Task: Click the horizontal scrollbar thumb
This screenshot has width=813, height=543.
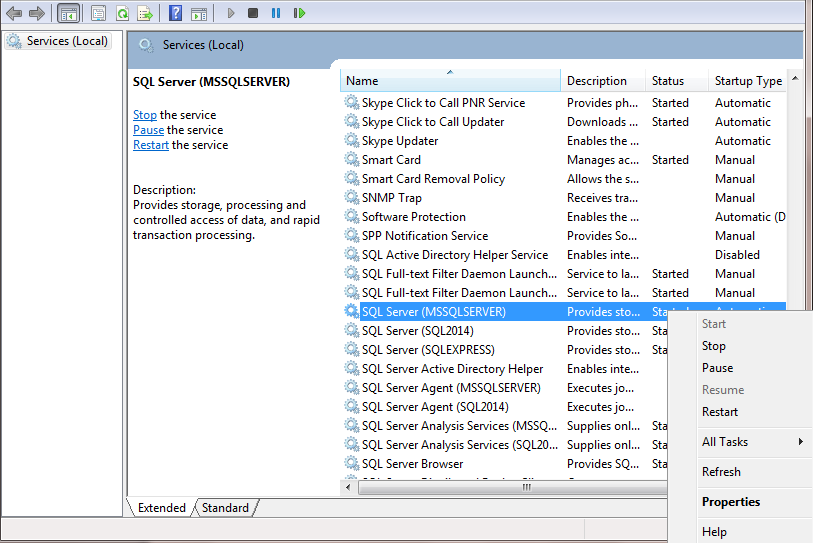Action: pyautogui.click(x=527, y=488)
